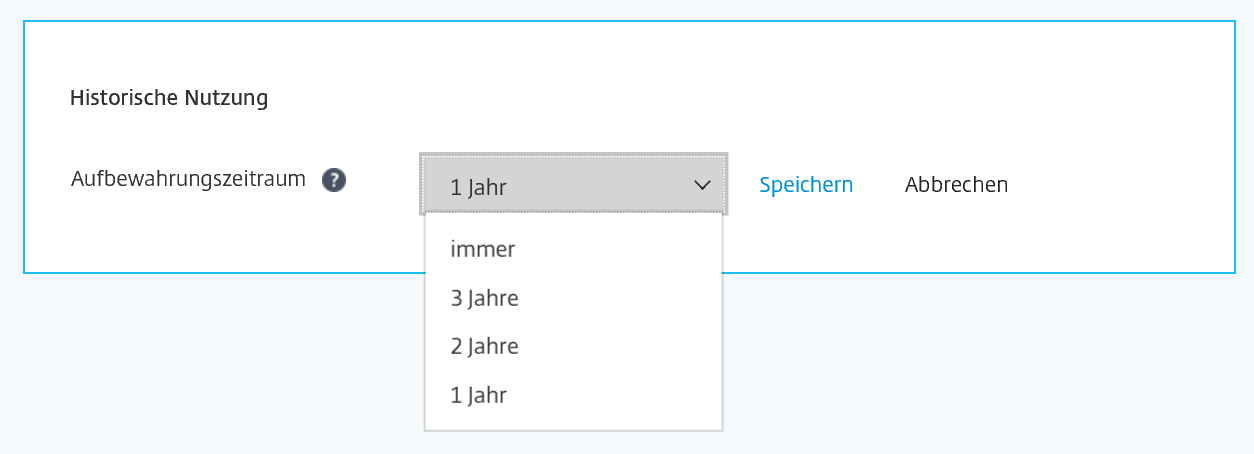Click the selected "1 Jahr" text in combo box

(479, 187)
